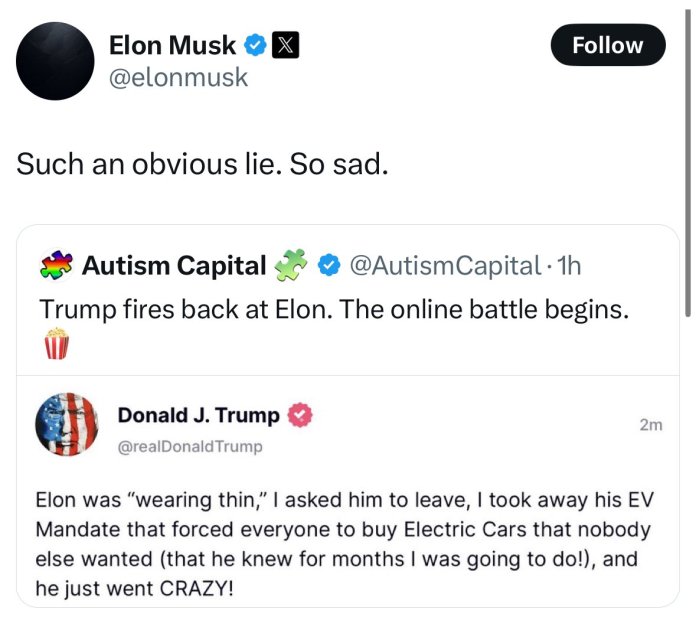Click the 1h timestamp on quoted post
The image size is (696, 633).
567,265
